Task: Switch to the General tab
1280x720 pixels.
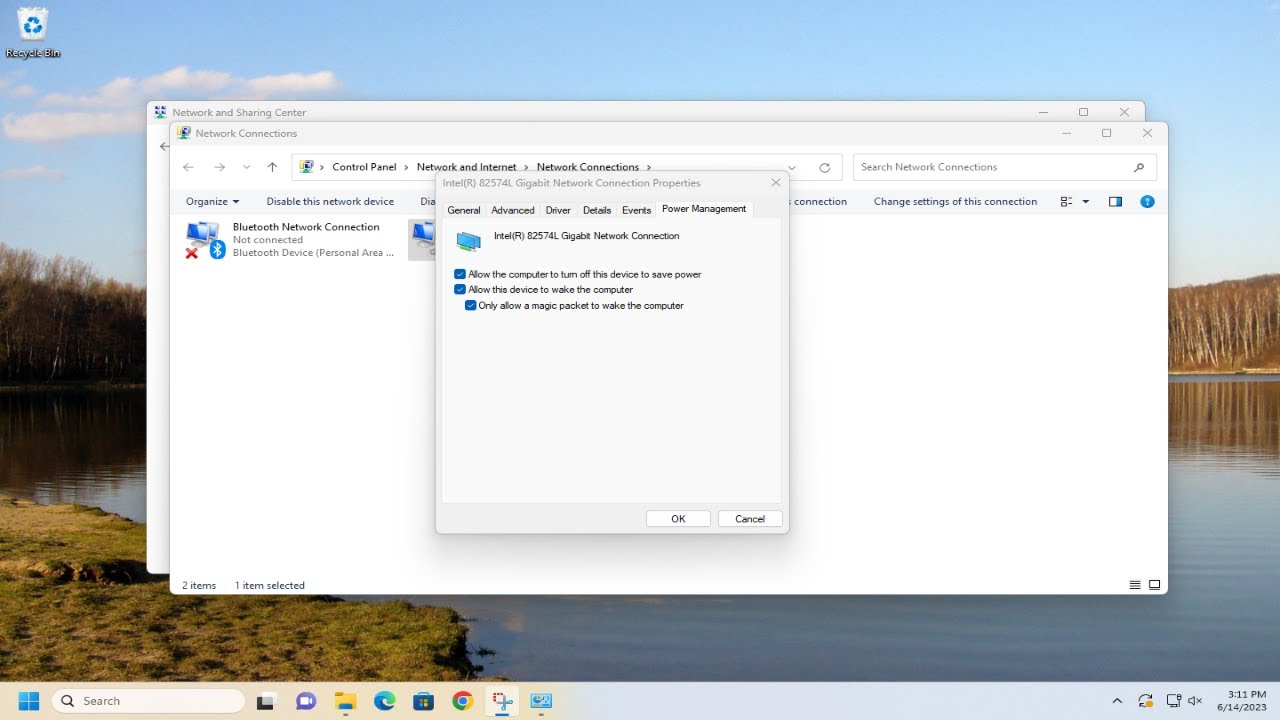Action: 464,210
